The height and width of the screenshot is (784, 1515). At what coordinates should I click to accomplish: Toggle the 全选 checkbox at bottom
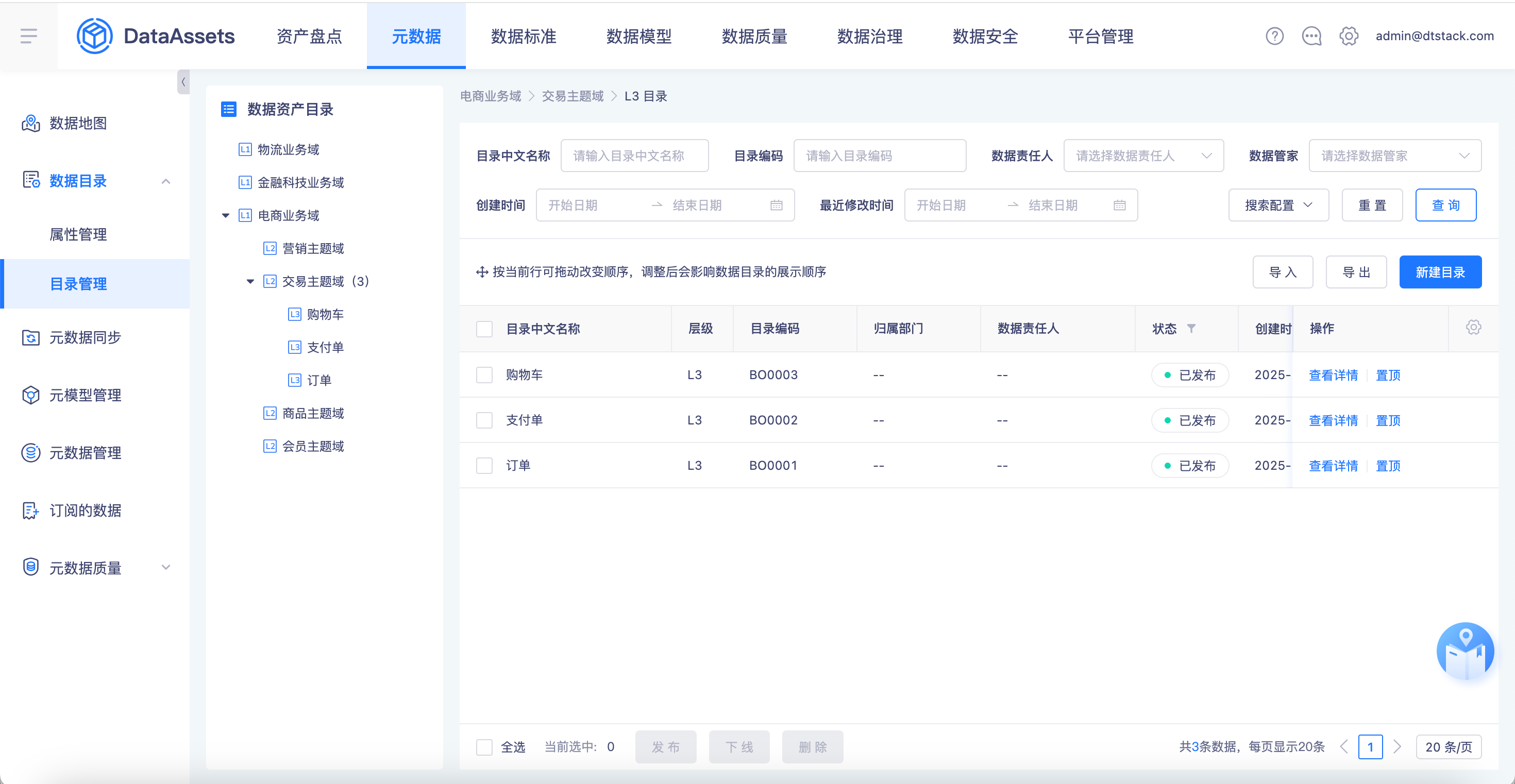[x=484, y=747]
